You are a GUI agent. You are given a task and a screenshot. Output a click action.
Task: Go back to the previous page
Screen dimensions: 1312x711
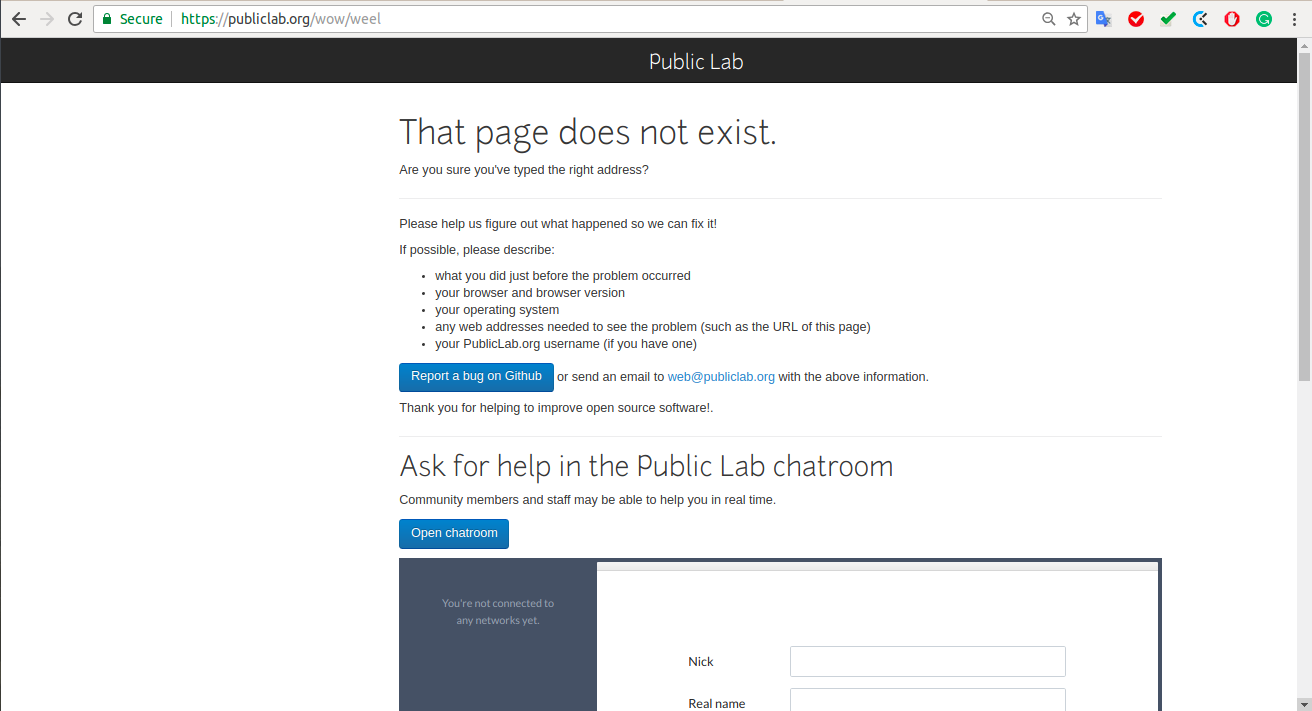point(19,19)
